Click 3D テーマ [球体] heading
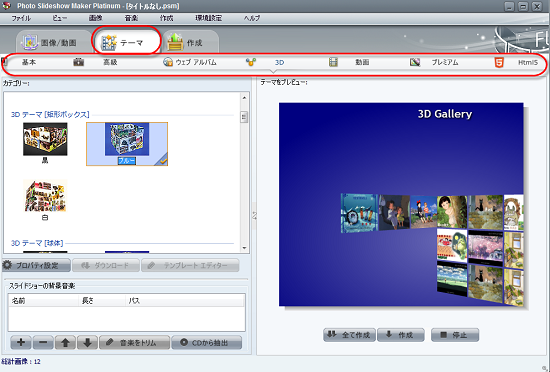The width and height of the screenshot is (550, 372). click(37, 243)
